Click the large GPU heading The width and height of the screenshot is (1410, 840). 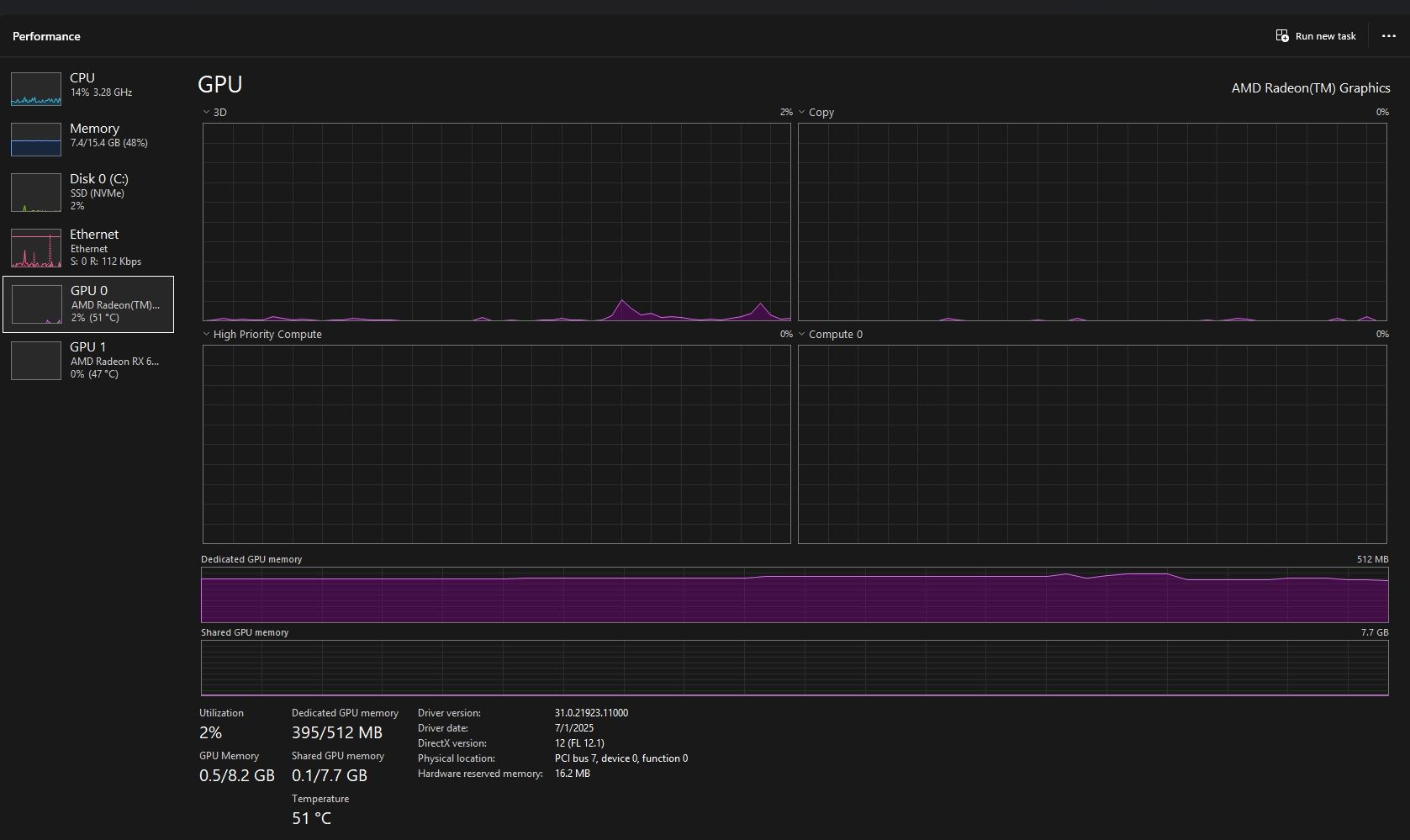[220, 84]
